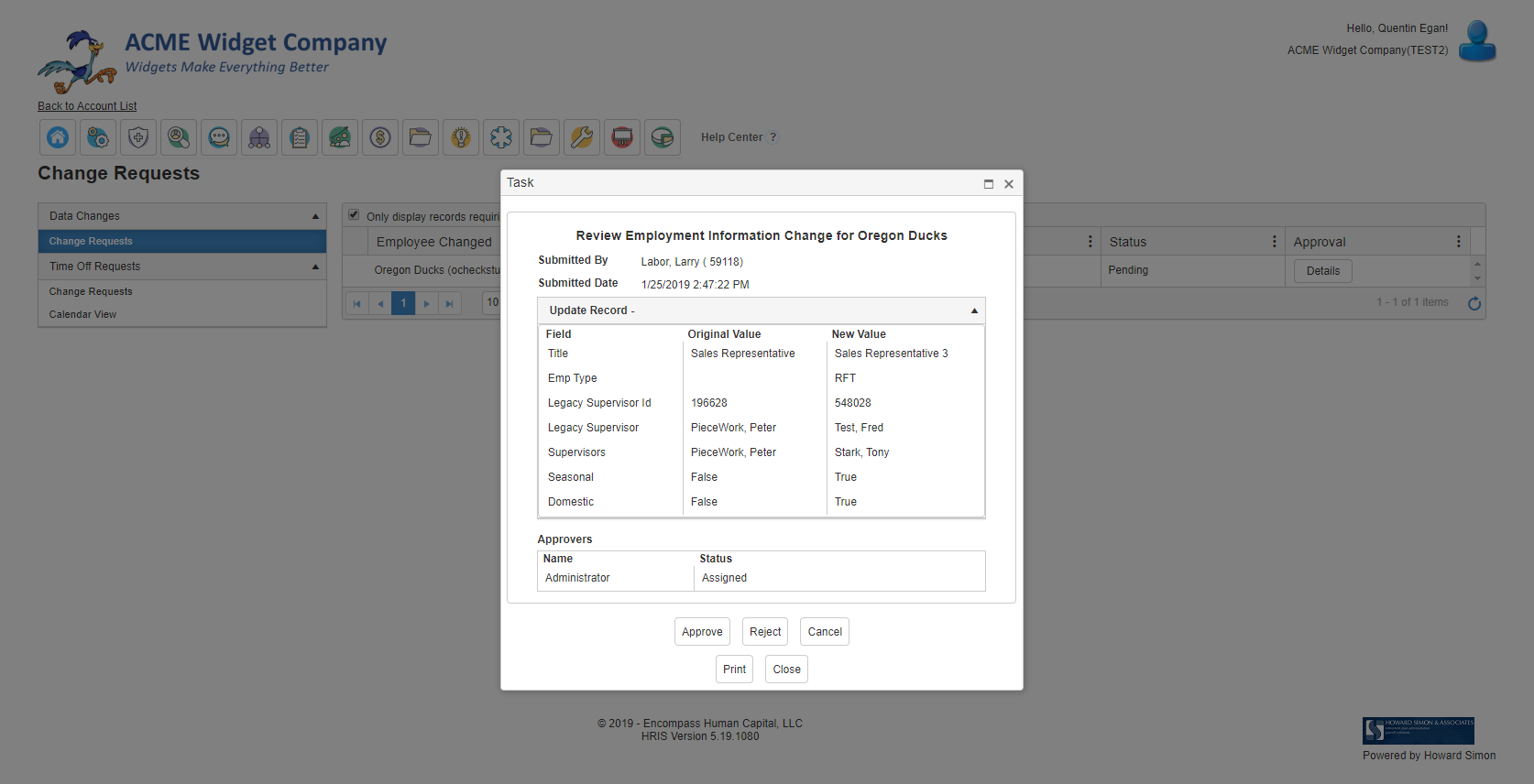
Task: Click the Time Off Requests menu header
Action: [182, 267]
